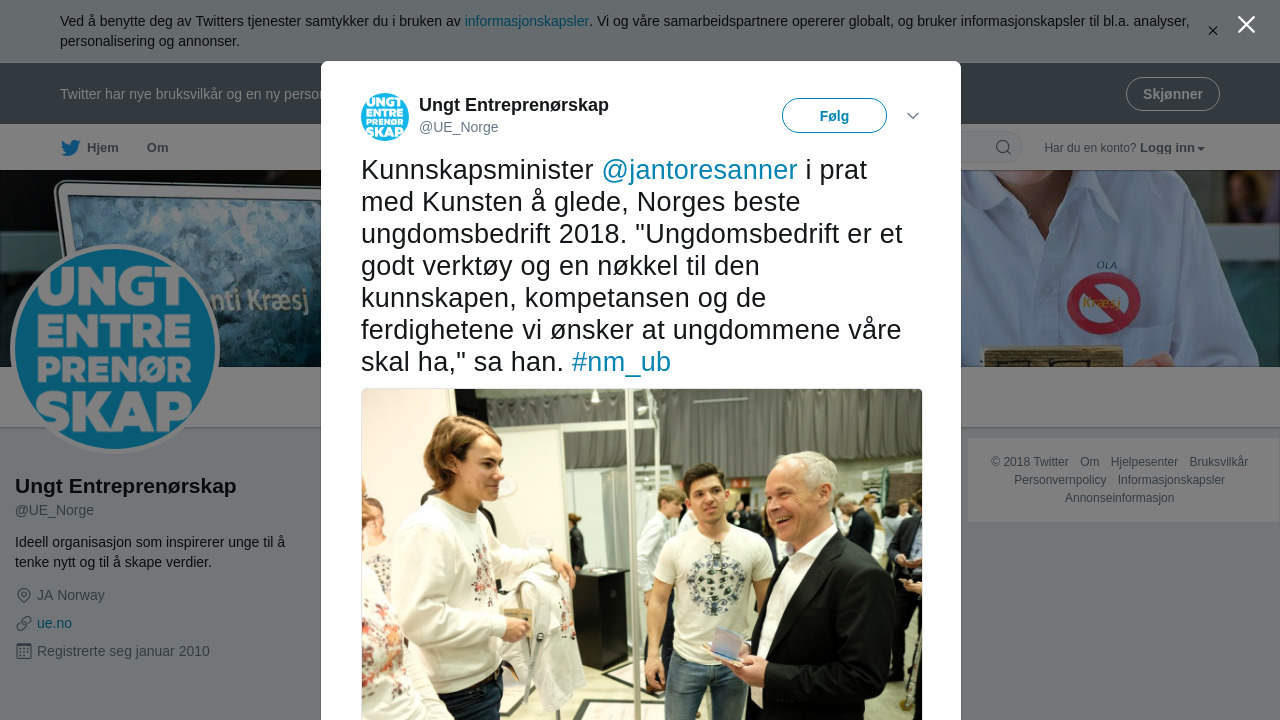Click the Hjelpesenter footer link
This screenshot has width=1280, height=720.
(1144, 462)
